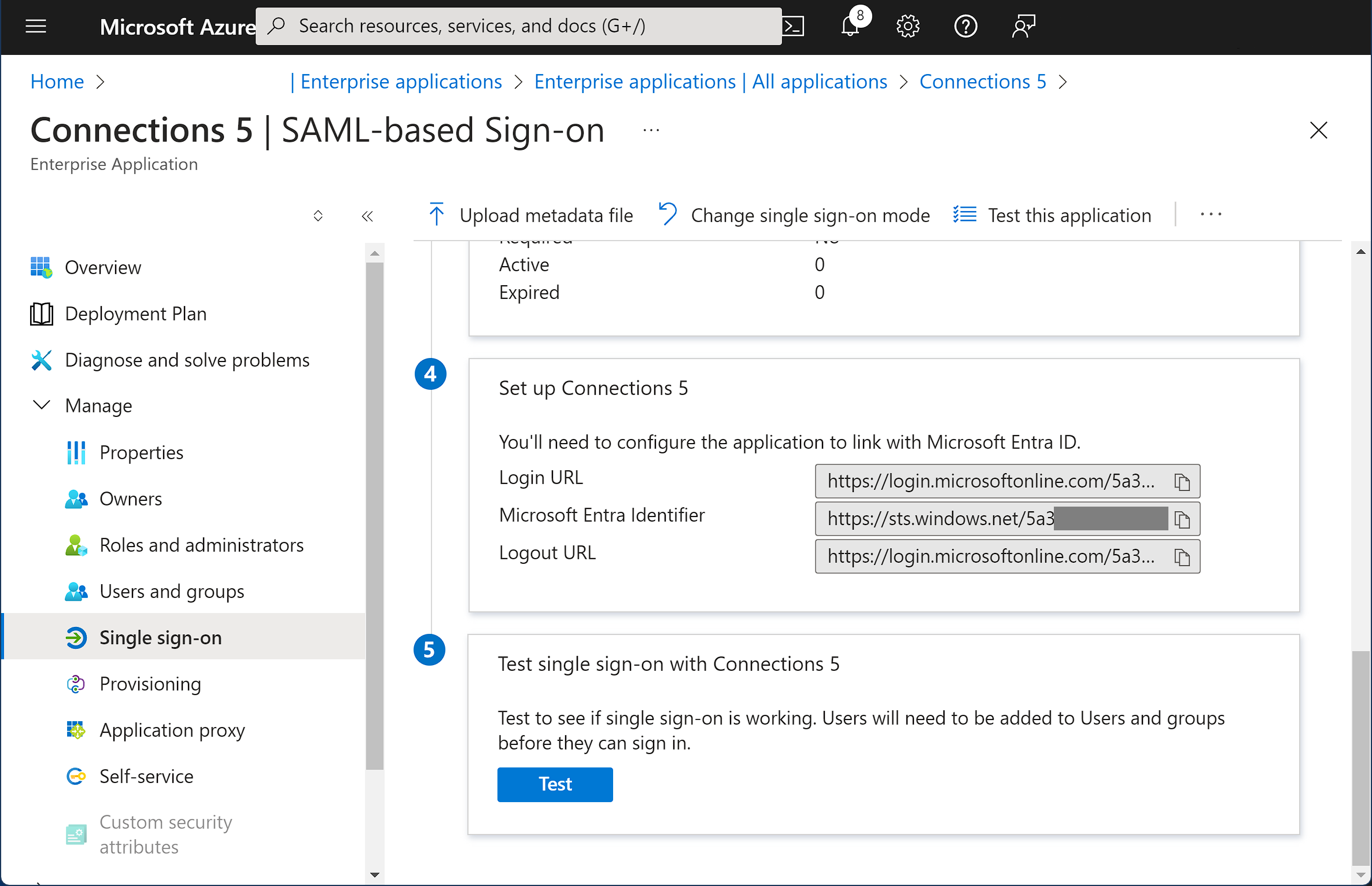Screen dimensions: 1372x886
Task: Click the Overview icon in sidebar
Action: pos(42,267)
